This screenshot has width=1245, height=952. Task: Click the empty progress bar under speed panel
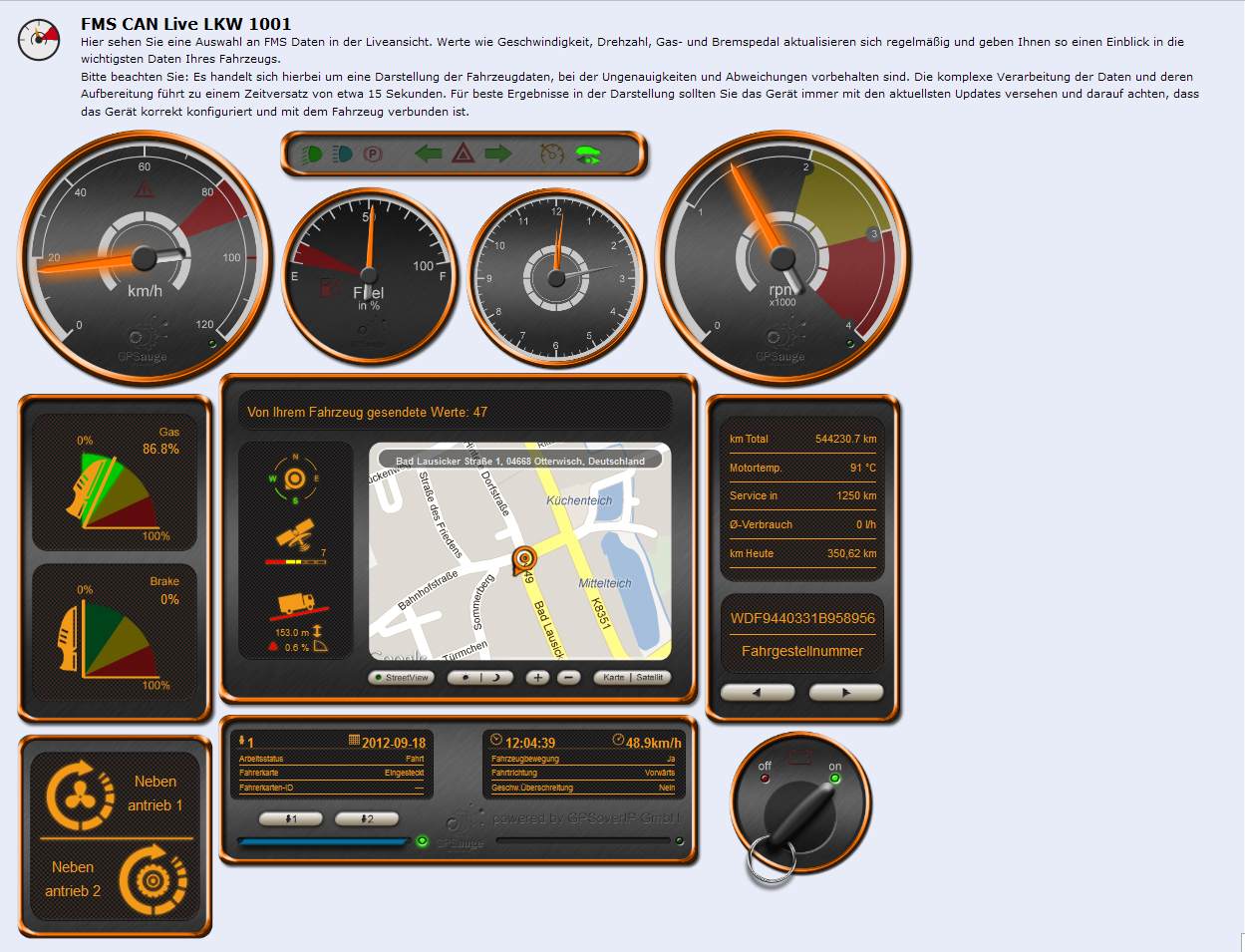click(x=583, y=841)
